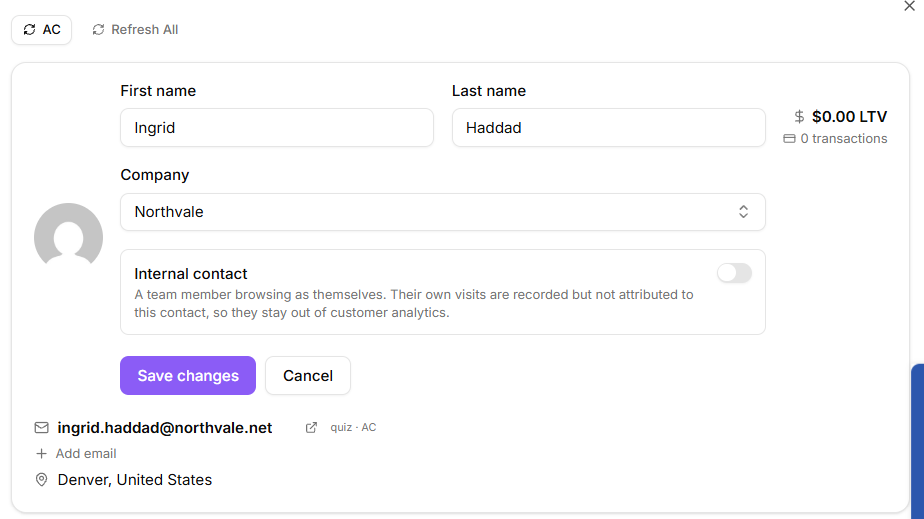Click the 'quiz · AC' source label

353,427
